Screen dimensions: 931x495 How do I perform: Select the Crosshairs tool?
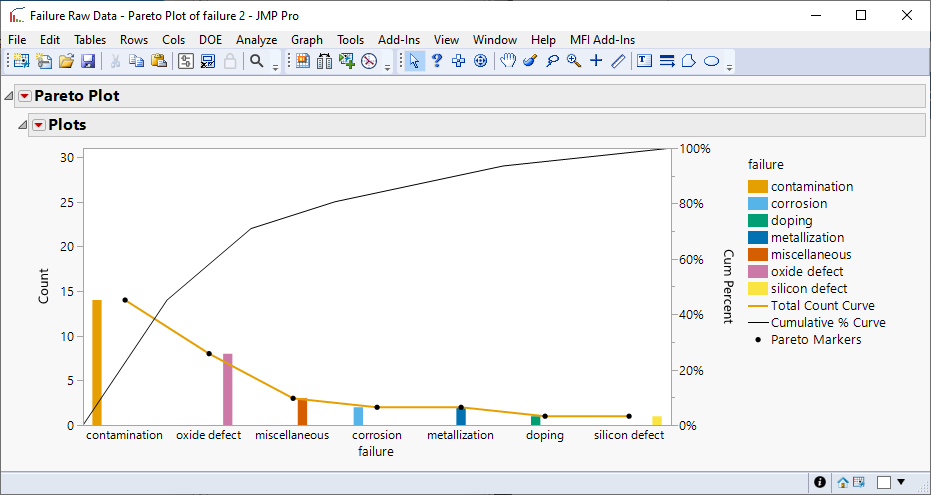tap(596, 61)
